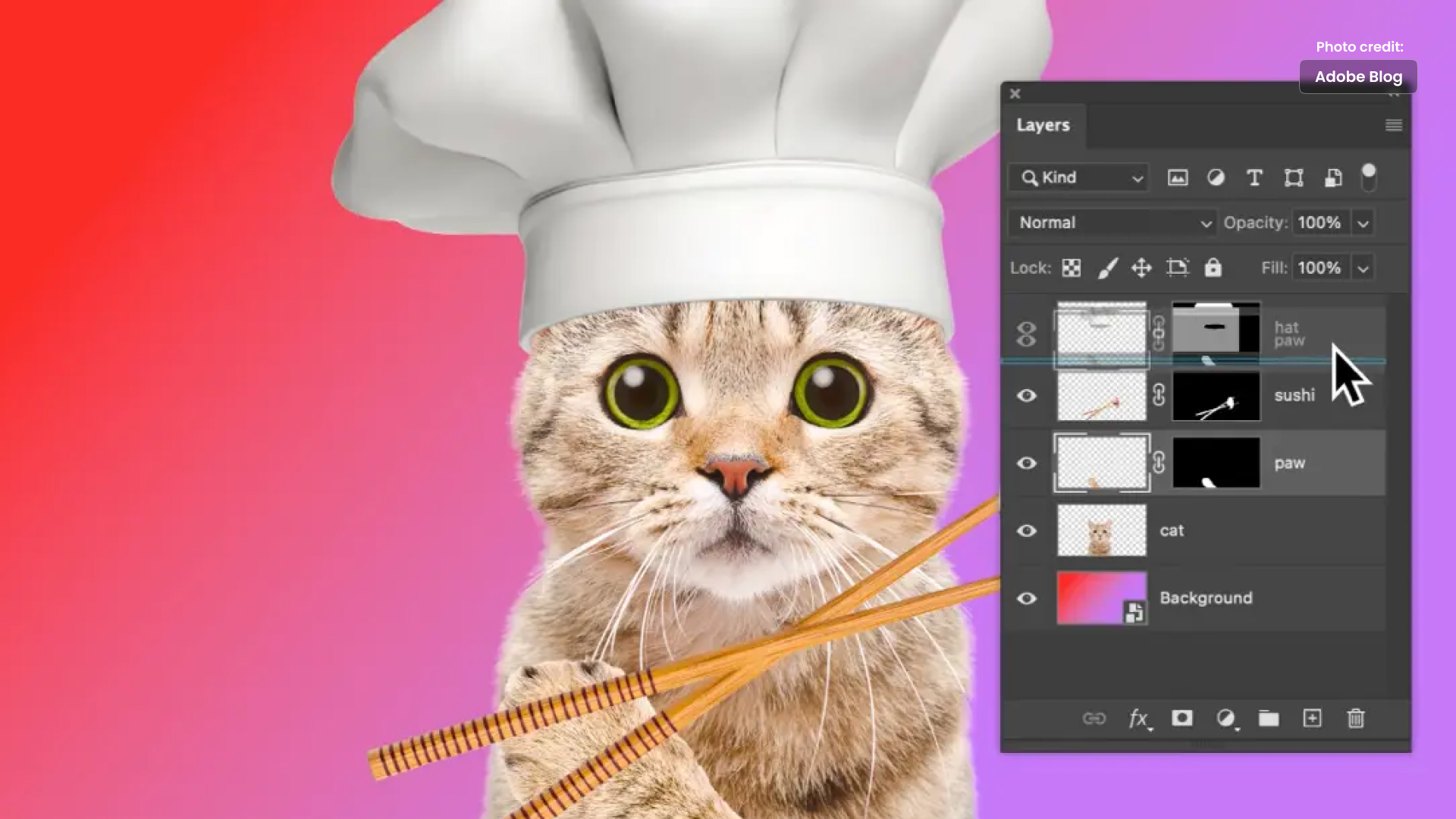Select the Create New Group icon

pyautogui.click(x=1268, y=718)
